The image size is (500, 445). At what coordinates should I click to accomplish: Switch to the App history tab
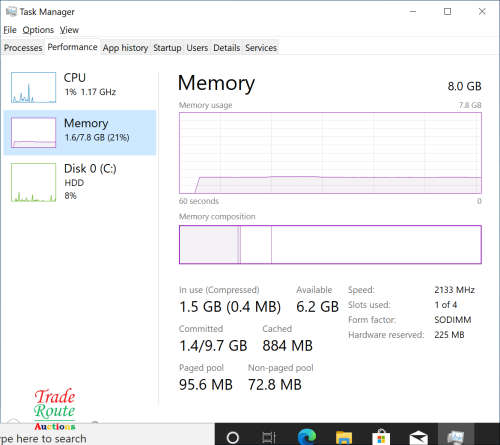click(125, 48)
